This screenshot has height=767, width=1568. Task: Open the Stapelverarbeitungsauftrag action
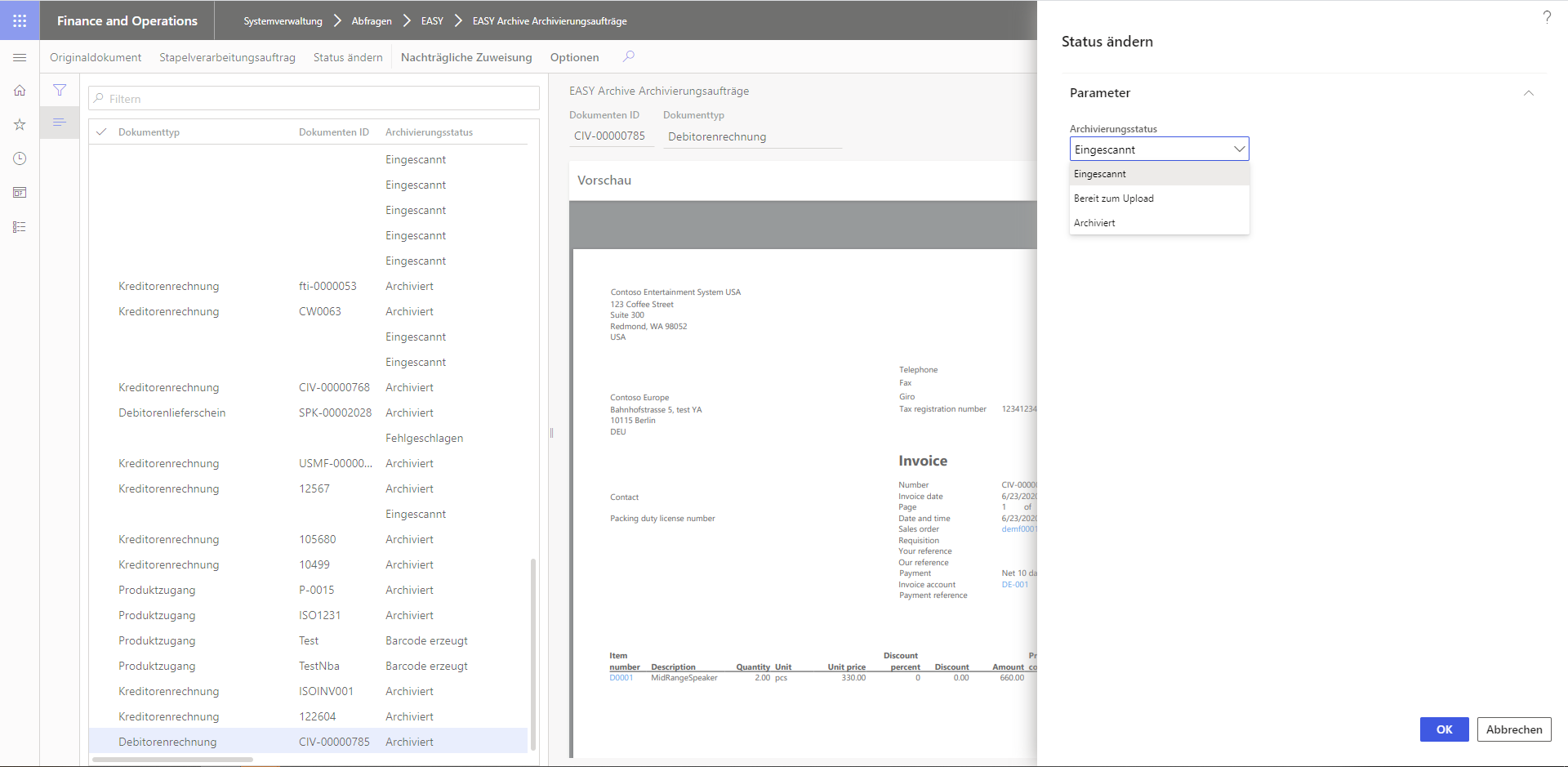(227, 57)
